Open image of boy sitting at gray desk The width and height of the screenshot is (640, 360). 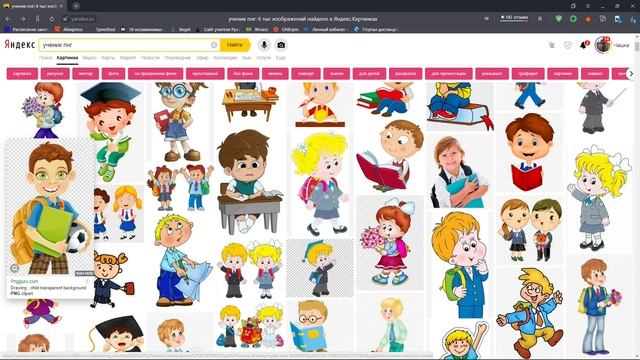click(249, 182)
